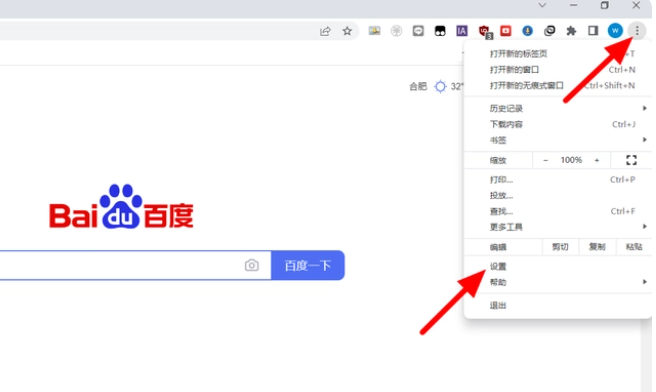The width and height of the screenshot is (656, 392).
Task: Click the fullscreen icon in the zoom row
Action: [x=631, y=160]
